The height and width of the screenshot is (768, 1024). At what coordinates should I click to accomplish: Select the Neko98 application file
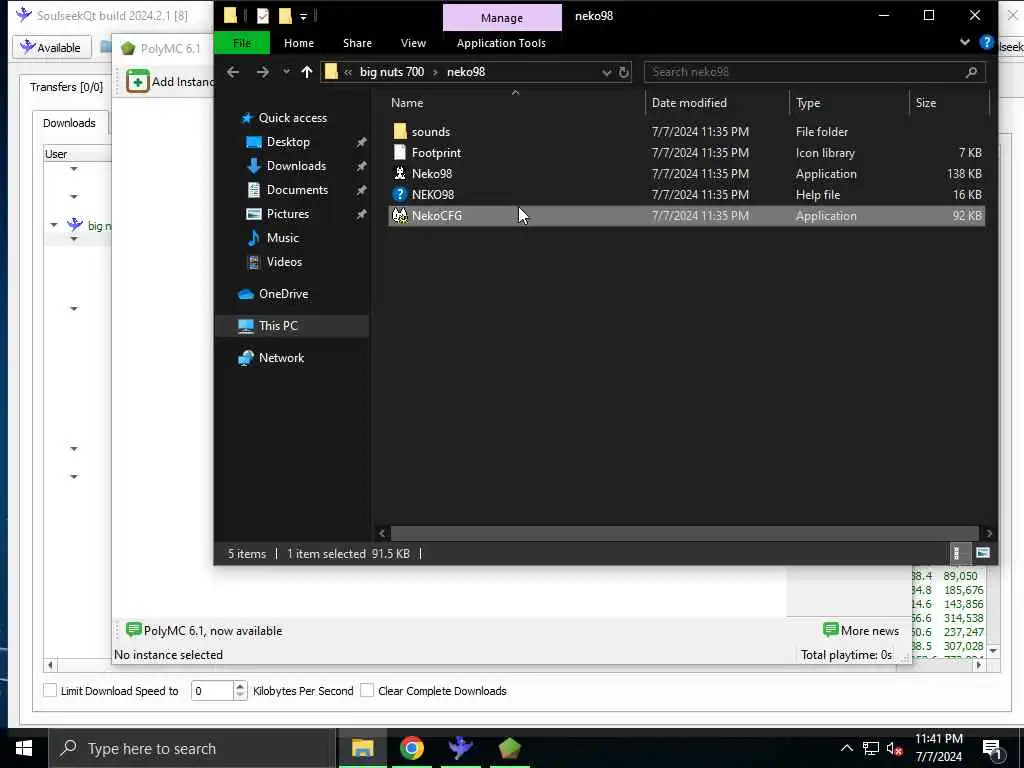click(x=432, y=173)
